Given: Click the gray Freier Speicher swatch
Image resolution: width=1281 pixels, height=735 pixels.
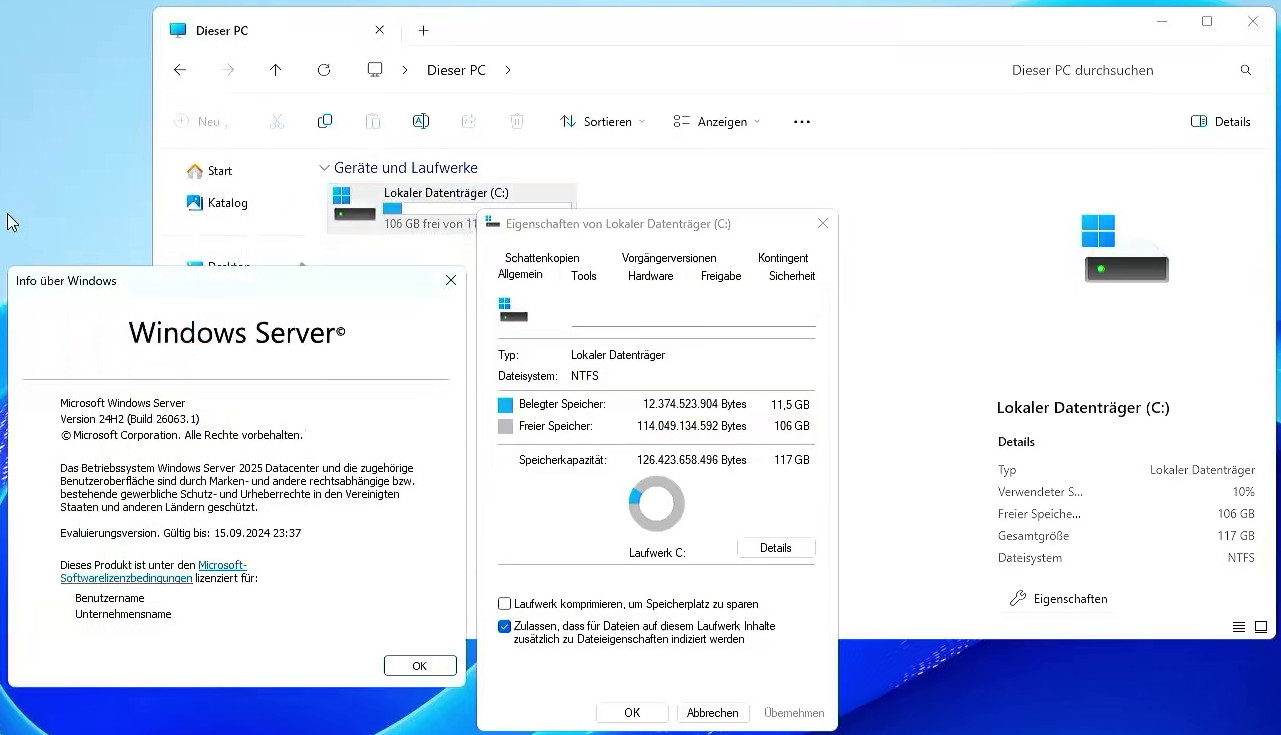Looking at the screenshot, I should point(506,427).
